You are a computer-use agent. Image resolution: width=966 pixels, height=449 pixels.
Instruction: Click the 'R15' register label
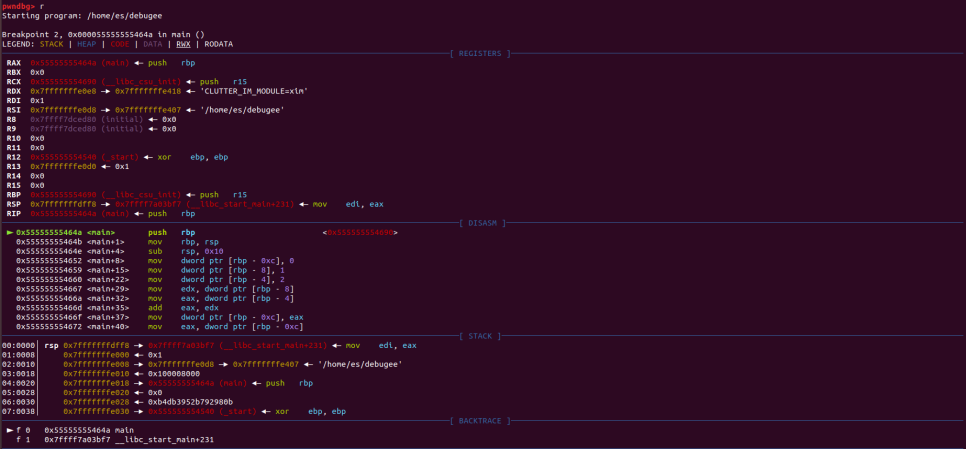pyautogui.click(x=14, y=185)
